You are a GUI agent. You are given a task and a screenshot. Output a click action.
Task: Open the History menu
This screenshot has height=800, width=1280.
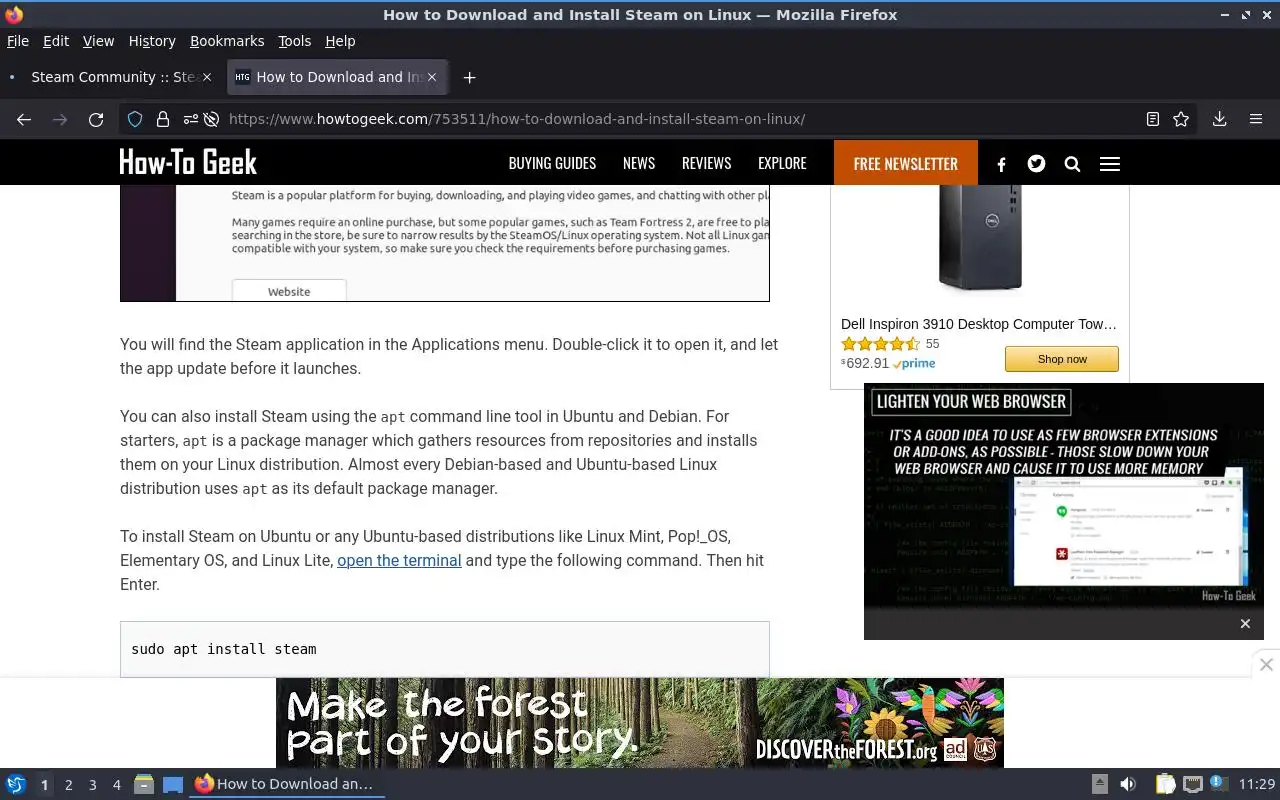coord(152,41)
